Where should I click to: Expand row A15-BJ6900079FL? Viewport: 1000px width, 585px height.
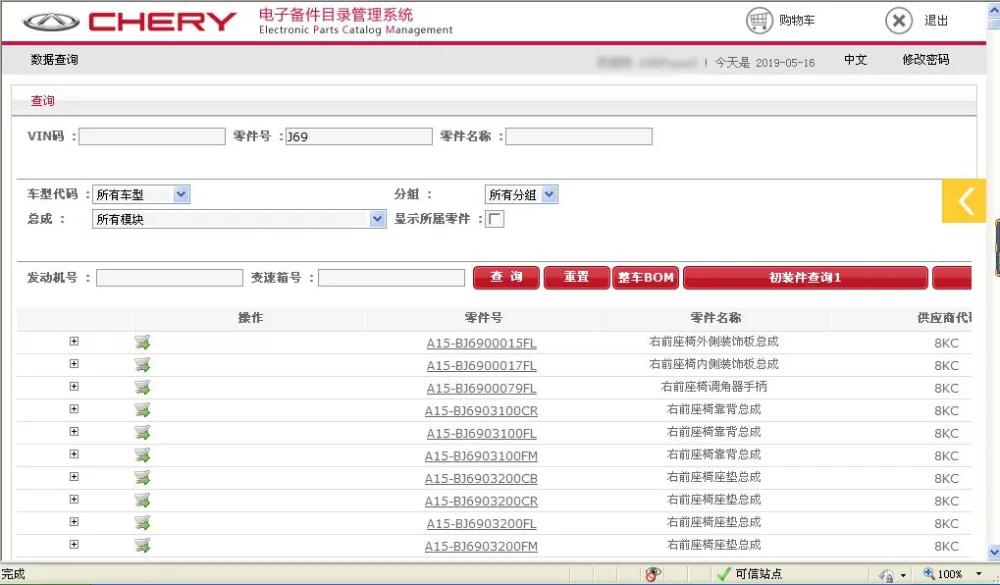tap(74, 387)
